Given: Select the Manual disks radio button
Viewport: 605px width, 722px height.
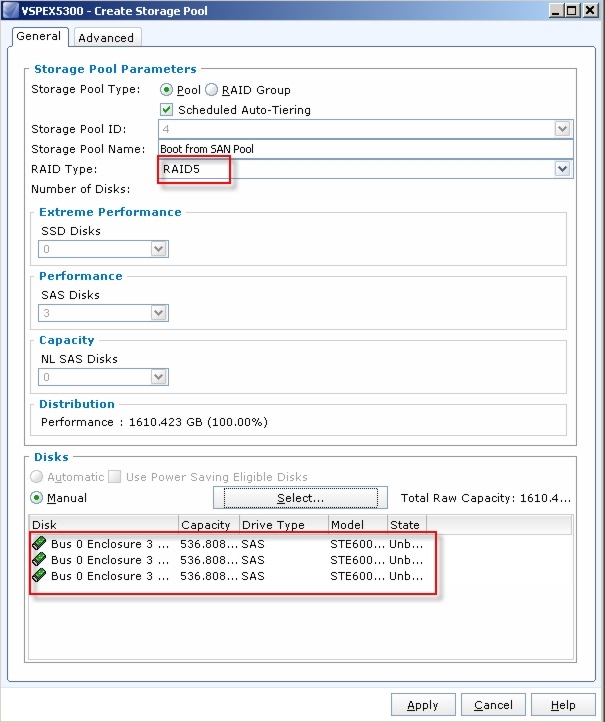Looking at the screenshot, I should (x=36, y=498).
